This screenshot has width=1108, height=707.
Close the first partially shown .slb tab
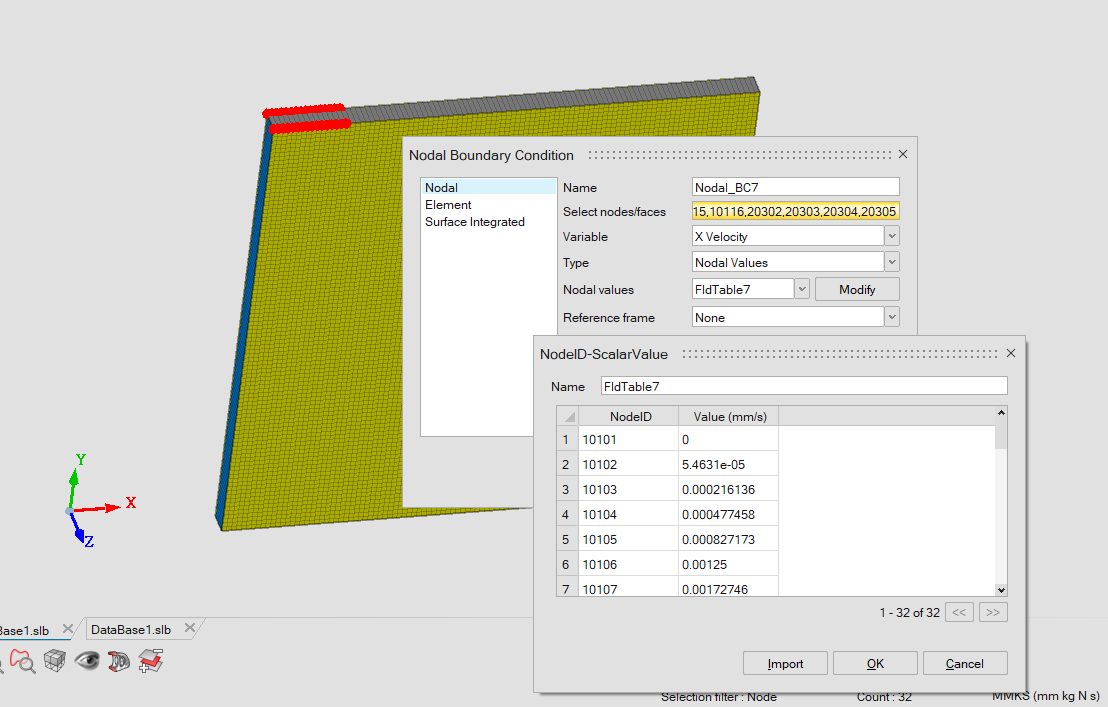pyautogui.click(x=67, y=629)
